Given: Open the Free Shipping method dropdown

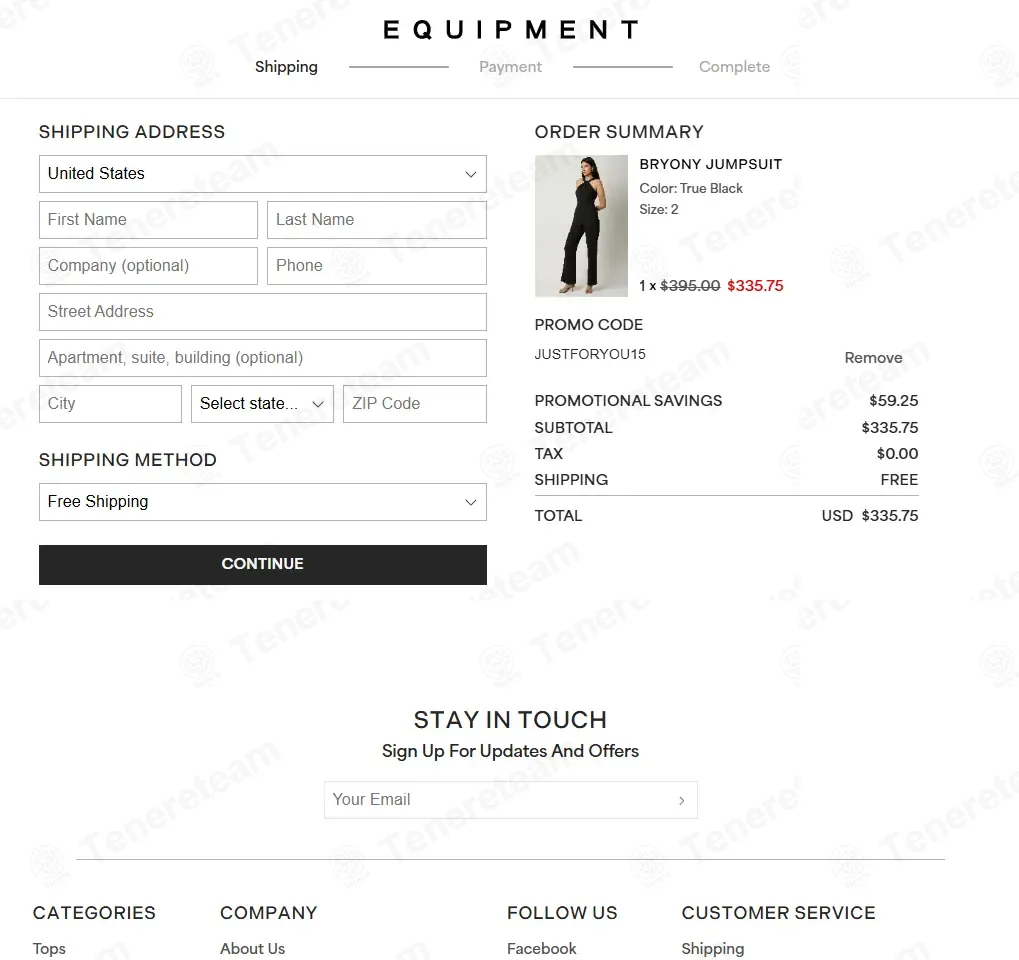Looking at the screenshot, I should (x=263, y=502).
